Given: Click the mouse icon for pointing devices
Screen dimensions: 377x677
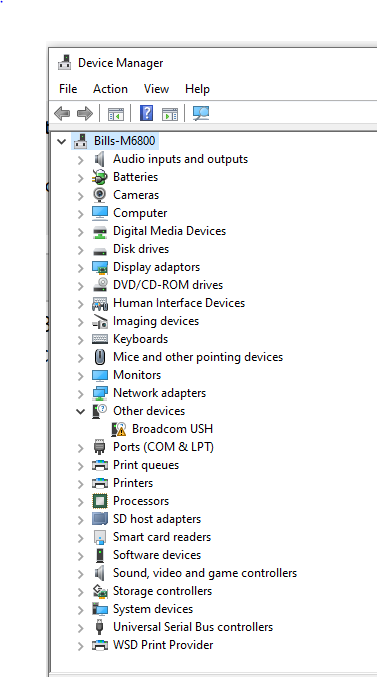Looking at the screenshot, I should [100, 357].
